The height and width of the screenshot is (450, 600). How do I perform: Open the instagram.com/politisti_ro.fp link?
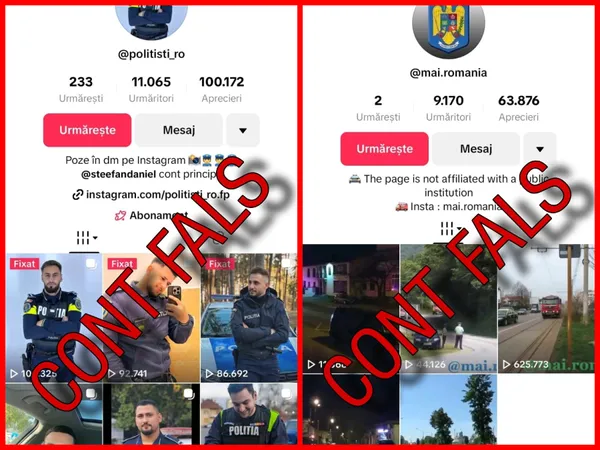click(x=158, y=195)
